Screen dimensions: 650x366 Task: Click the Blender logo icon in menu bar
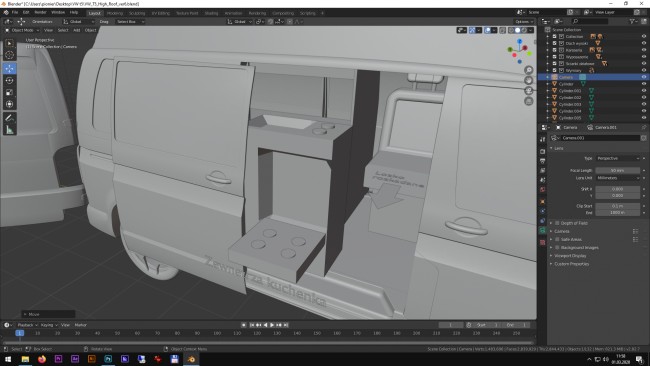pyautogui.click(x=6, y=12)
